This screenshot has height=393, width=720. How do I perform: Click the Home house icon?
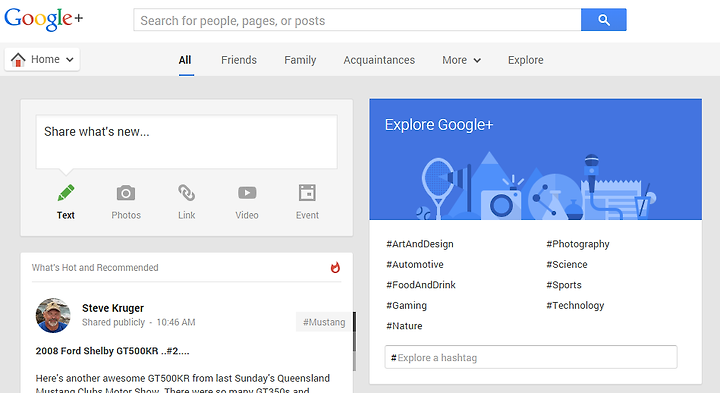(18, 60)
